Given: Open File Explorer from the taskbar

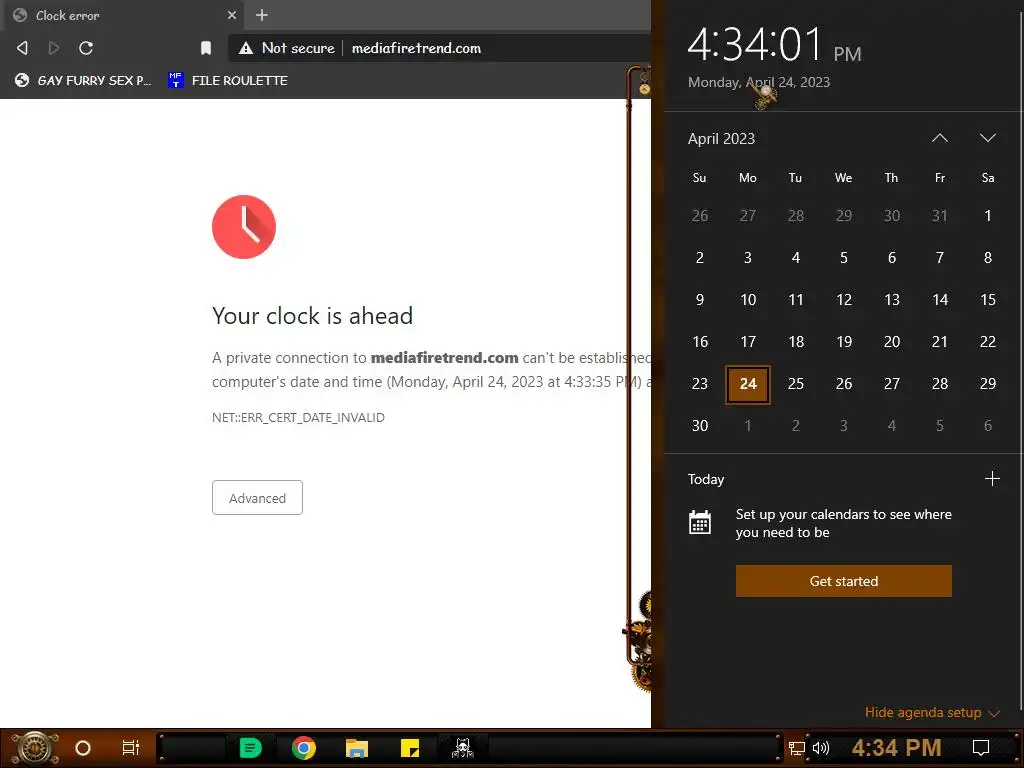Looking at the screenshot, I should [357, 748].
